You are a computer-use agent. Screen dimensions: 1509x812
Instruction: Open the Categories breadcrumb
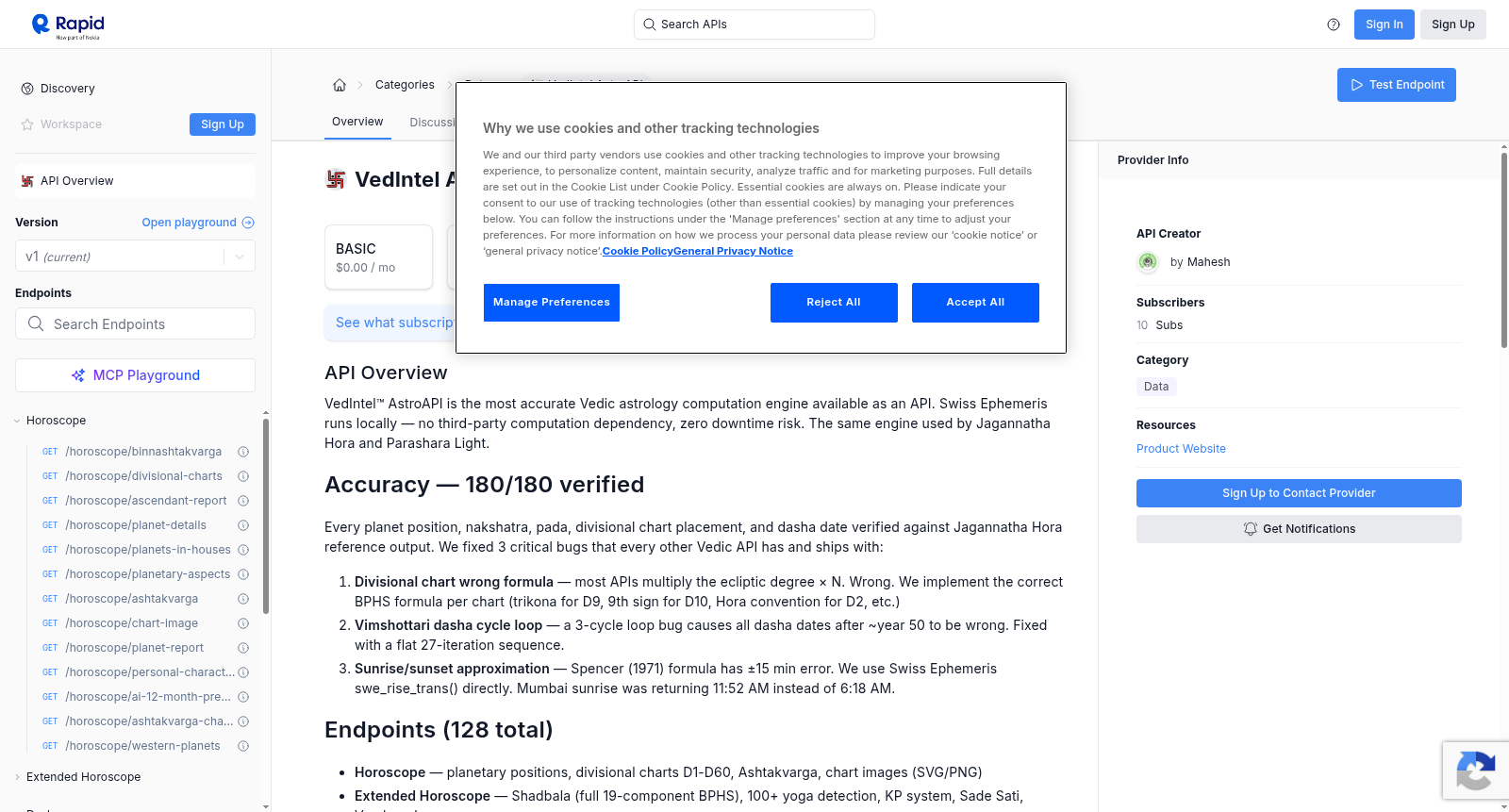[x=405, y=85]
